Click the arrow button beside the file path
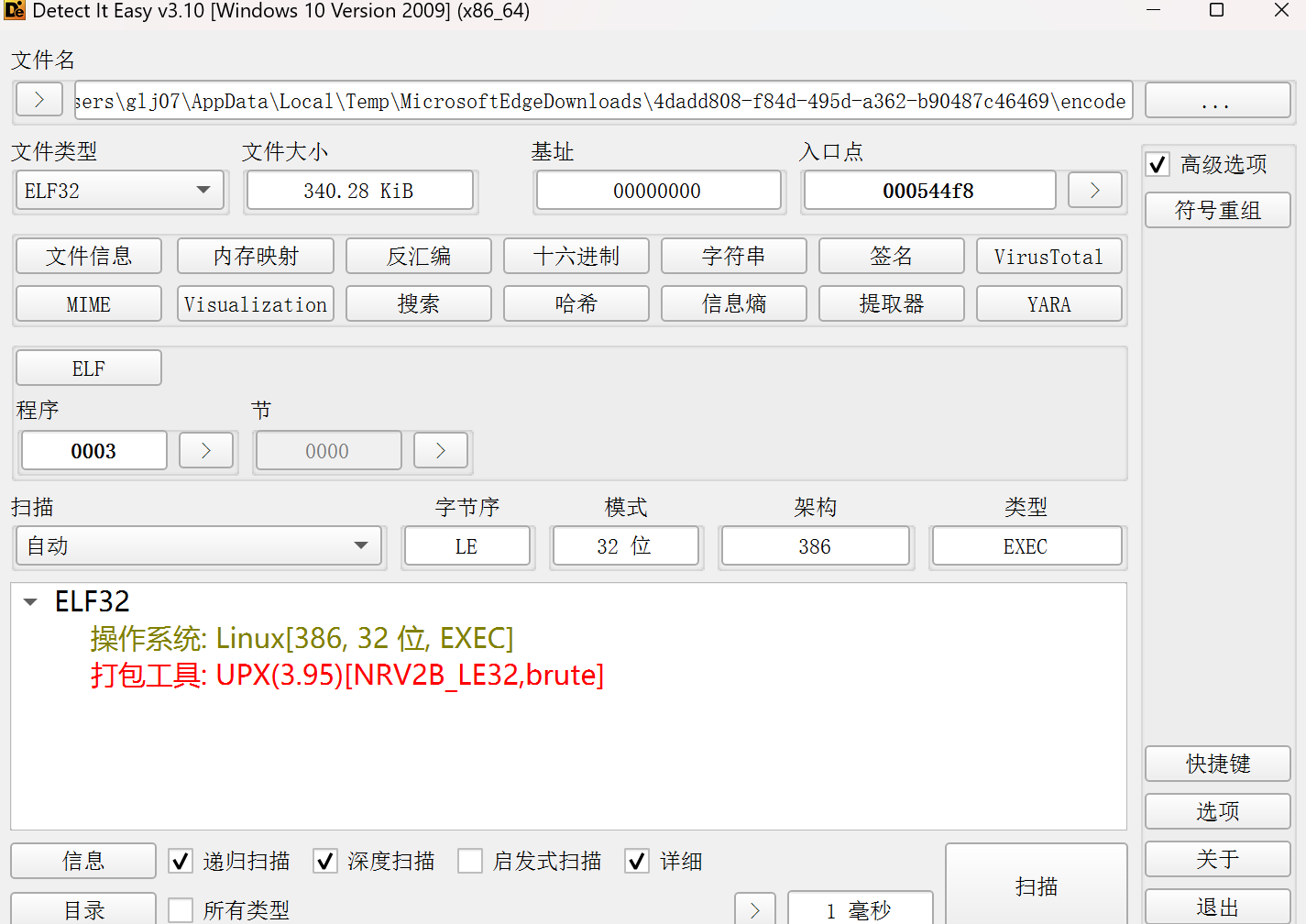 pyautogui.click(x=39, y=100)
